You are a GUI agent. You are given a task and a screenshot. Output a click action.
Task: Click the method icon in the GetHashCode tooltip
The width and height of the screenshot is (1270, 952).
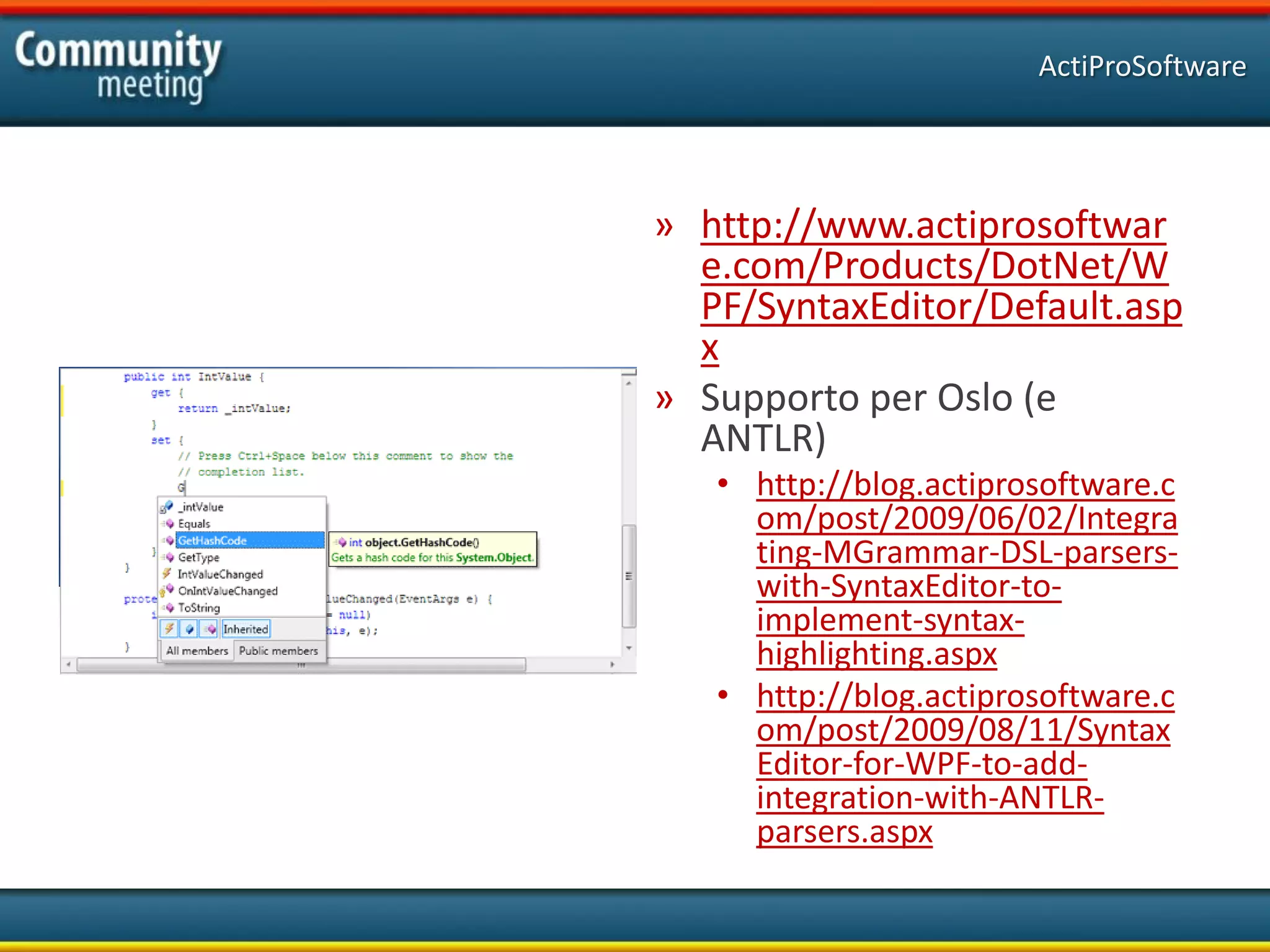pyautogui.click(x=340, y=542)
